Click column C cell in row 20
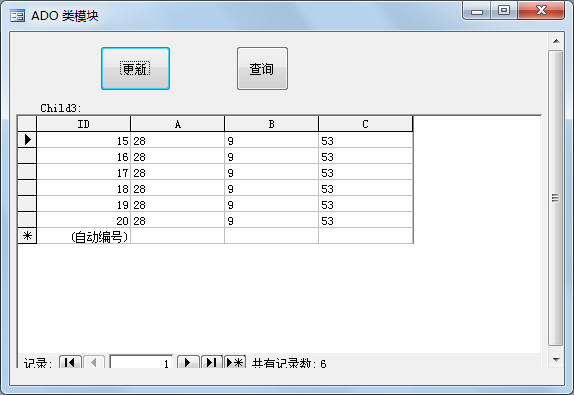Viewport: 574px width, 395px height. 365,220
